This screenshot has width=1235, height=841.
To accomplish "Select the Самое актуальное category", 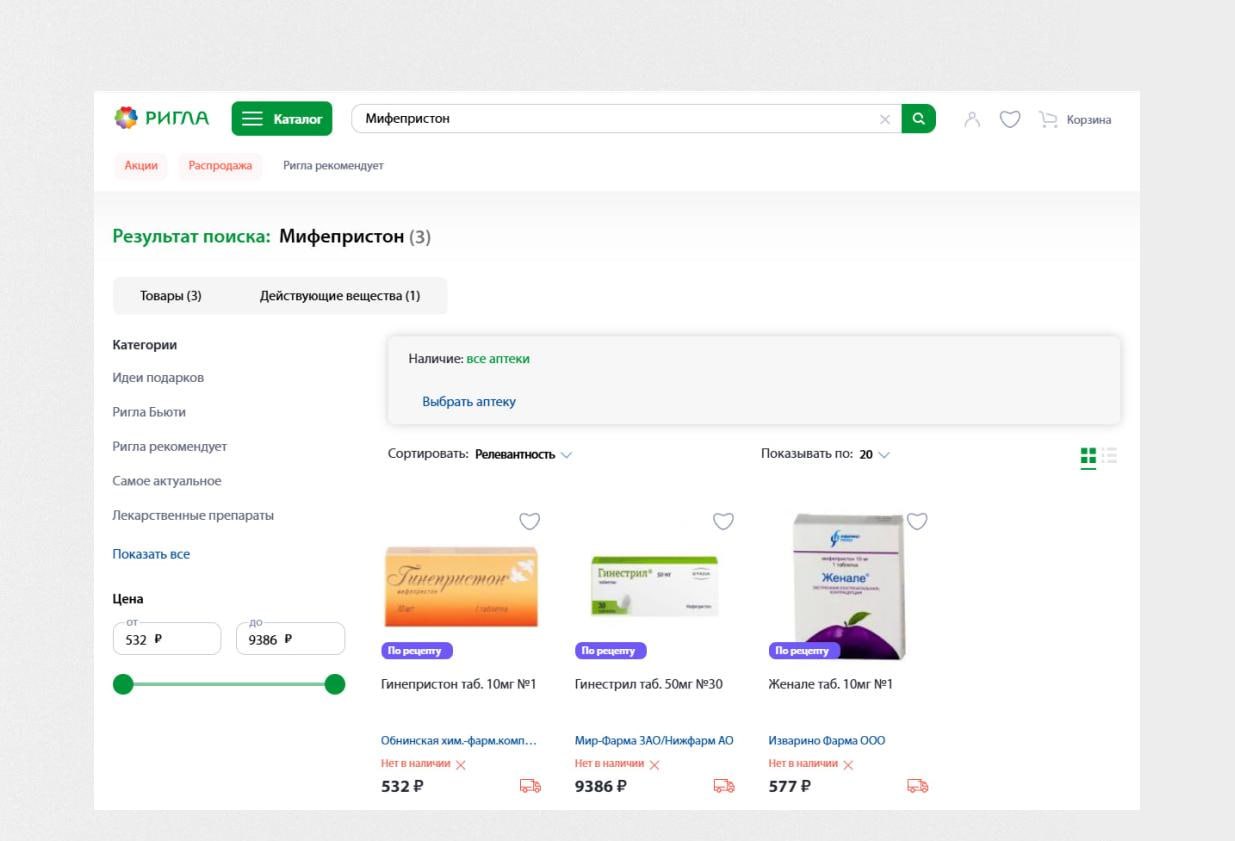I will tap(167, 481).
